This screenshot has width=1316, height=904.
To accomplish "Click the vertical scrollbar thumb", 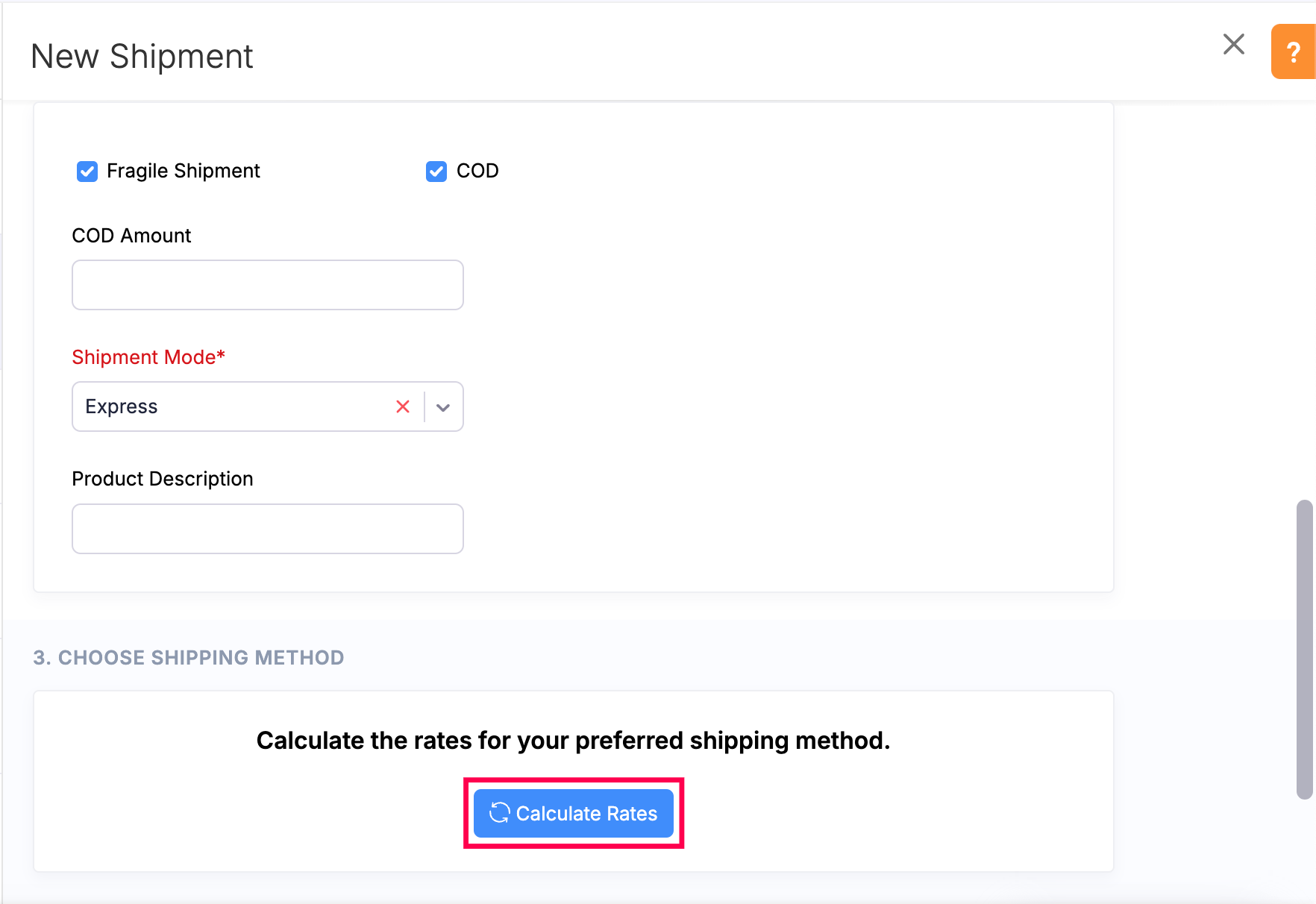I will 1304,649.
